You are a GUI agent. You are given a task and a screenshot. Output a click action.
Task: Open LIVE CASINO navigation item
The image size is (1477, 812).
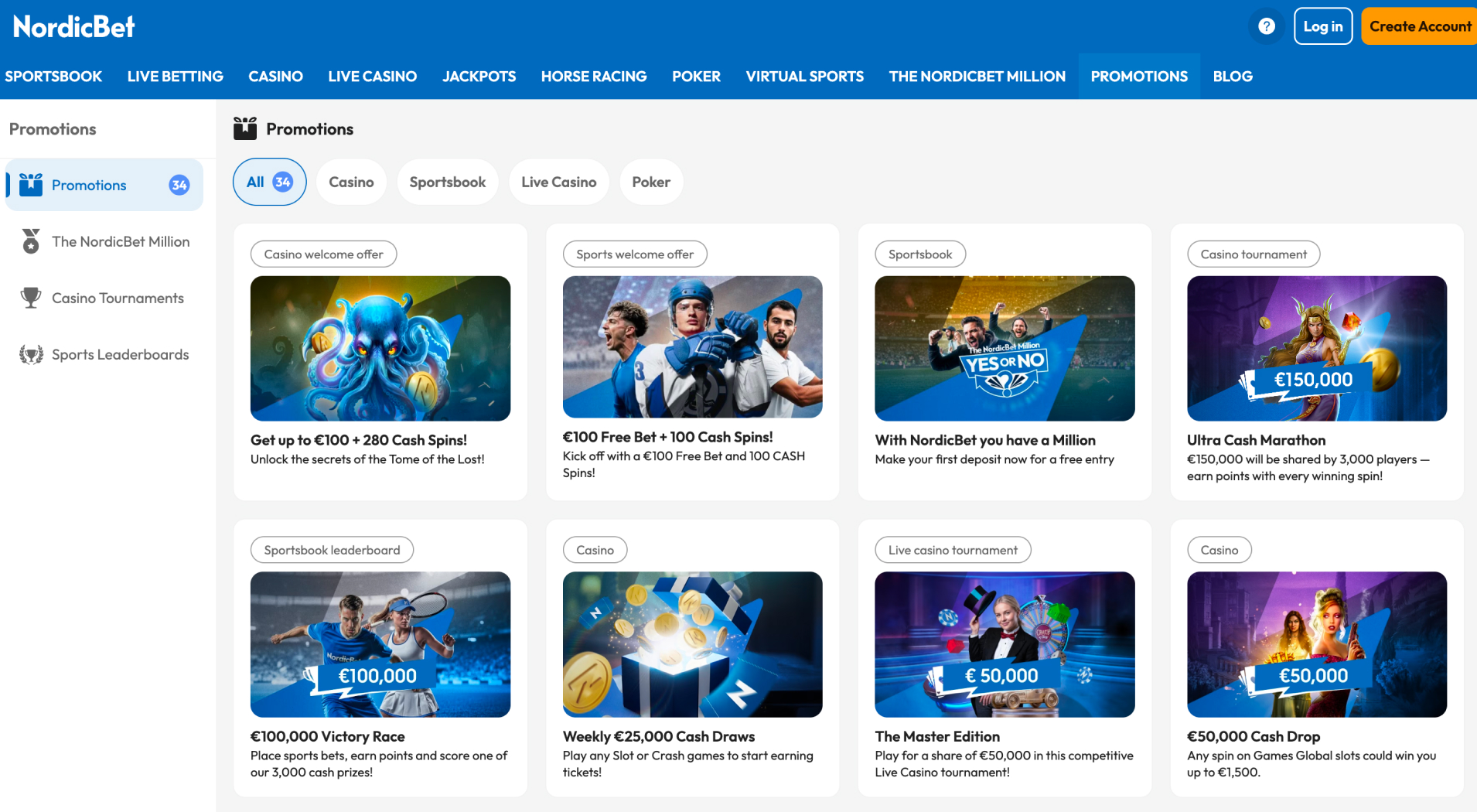(x=372, y=77)
